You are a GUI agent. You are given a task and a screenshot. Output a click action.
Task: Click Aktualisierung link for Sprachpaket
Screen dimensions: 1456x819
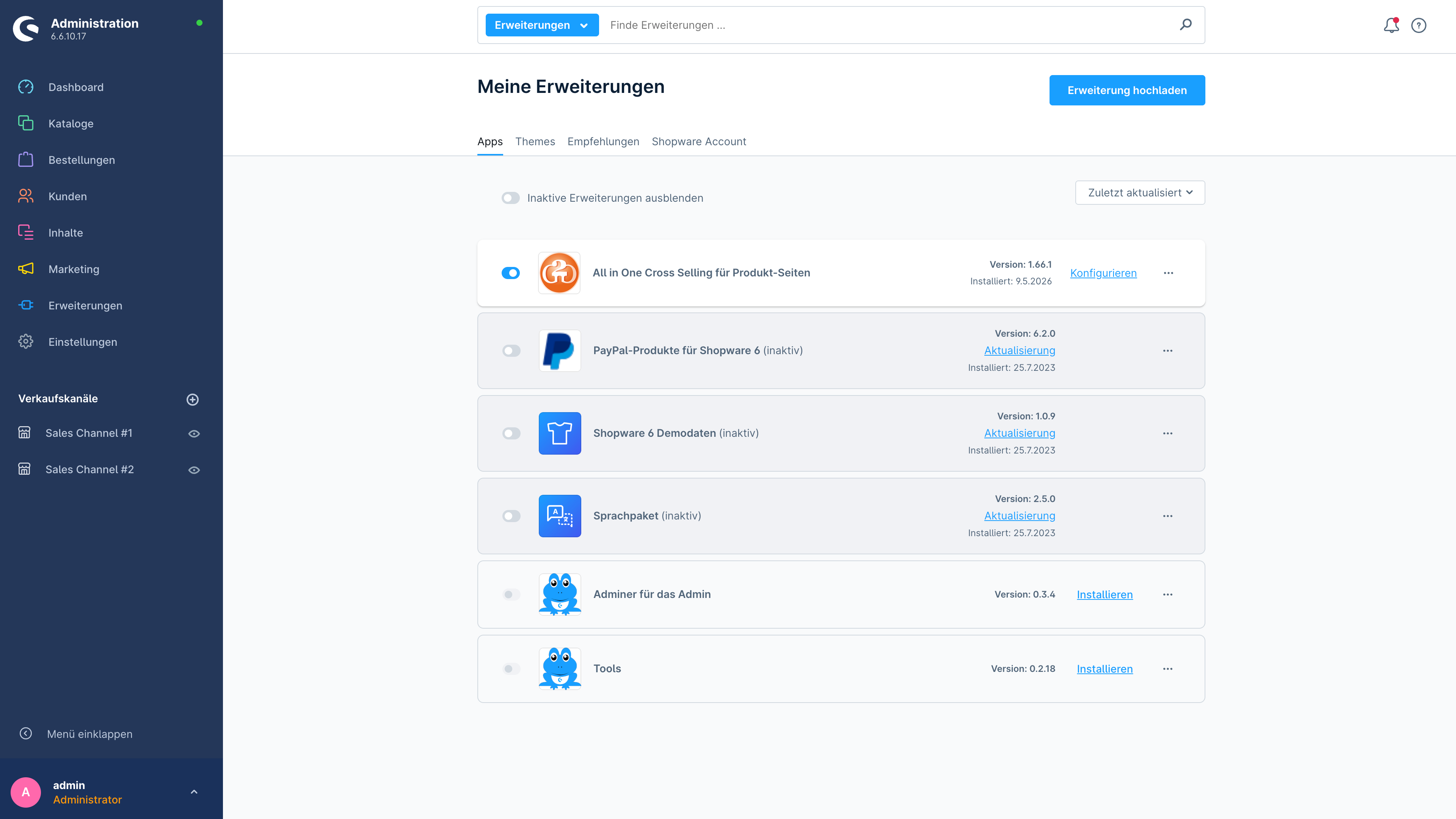[x=1019, y=516]
